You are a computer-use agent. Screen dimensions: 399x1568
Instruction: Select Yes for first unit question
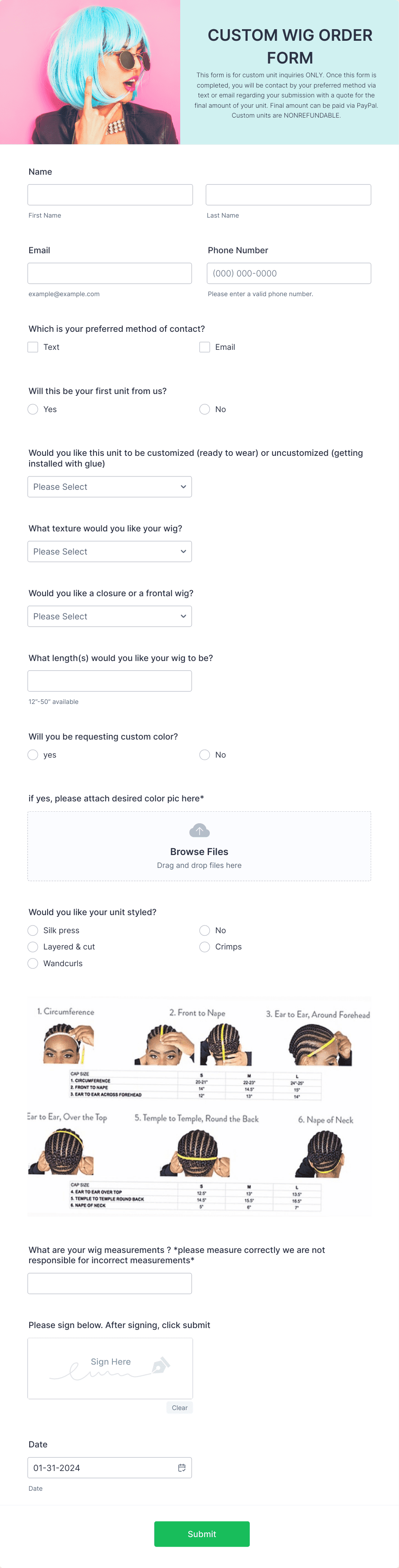pyautogui.click(x=33, y=409)
